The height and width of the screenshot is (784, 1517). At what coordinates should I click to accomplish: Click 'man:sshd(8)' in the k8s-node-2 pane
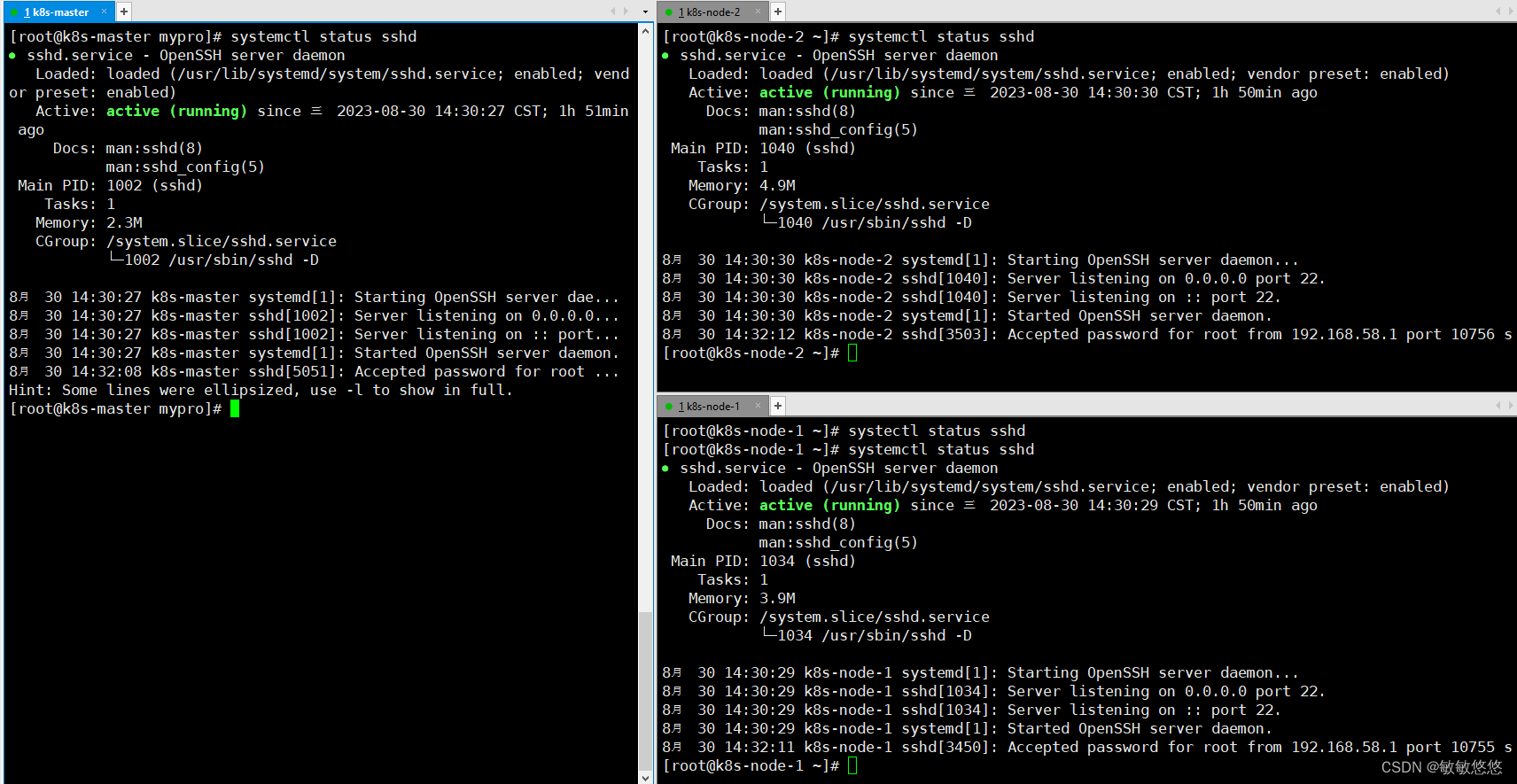pos(807,111)
